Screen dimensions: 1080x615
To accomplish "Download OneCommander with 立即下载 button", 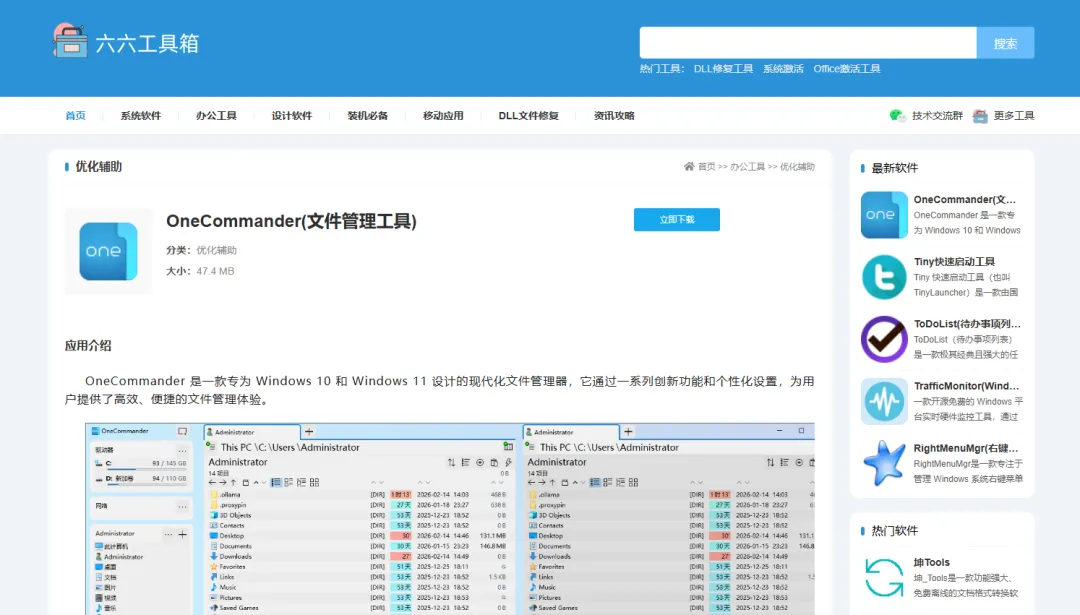I will 676,220.
